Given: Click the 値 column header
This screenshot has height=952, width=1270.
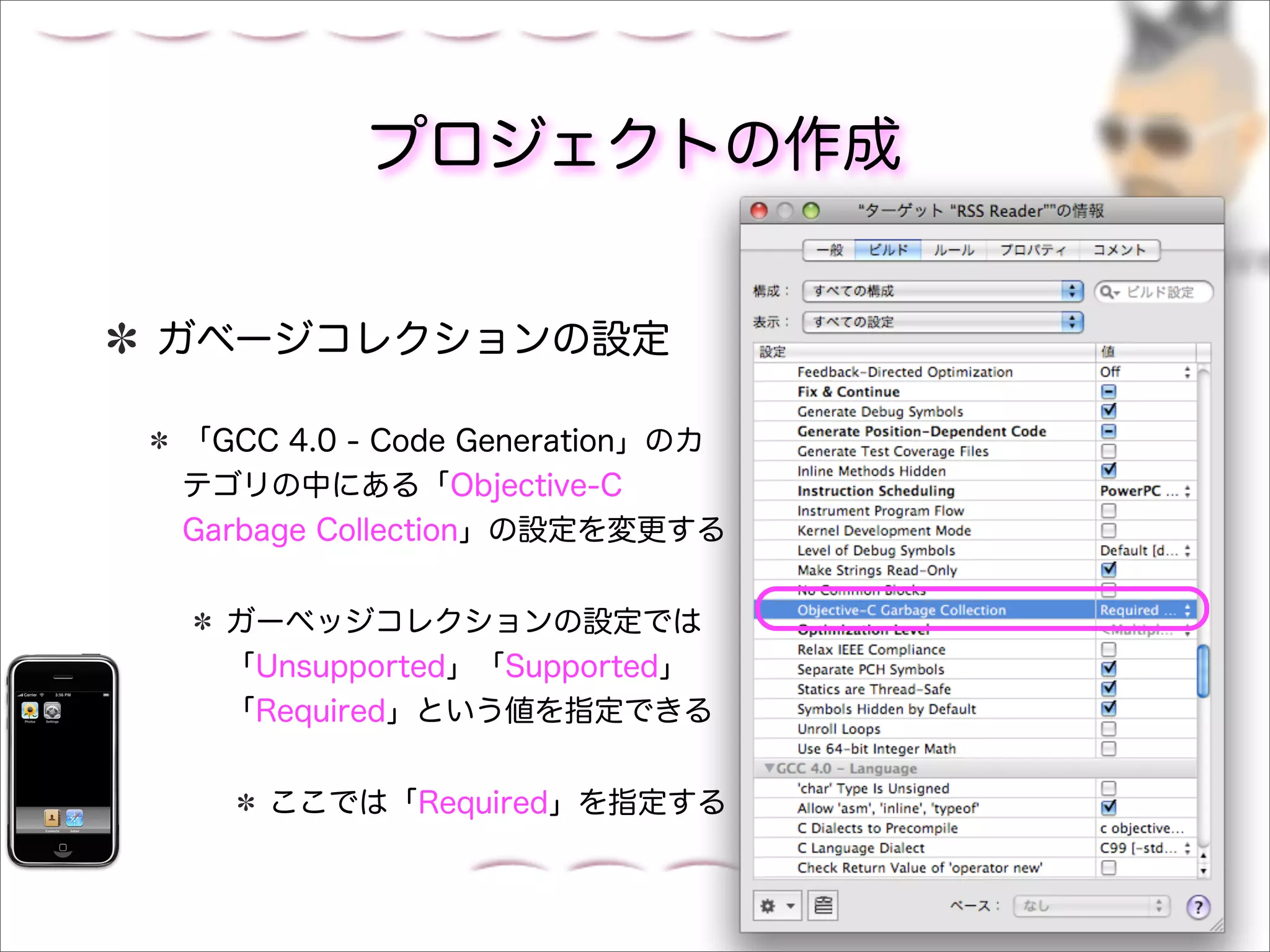Looking at the screenshot, I should click(x=1145, y=352).
